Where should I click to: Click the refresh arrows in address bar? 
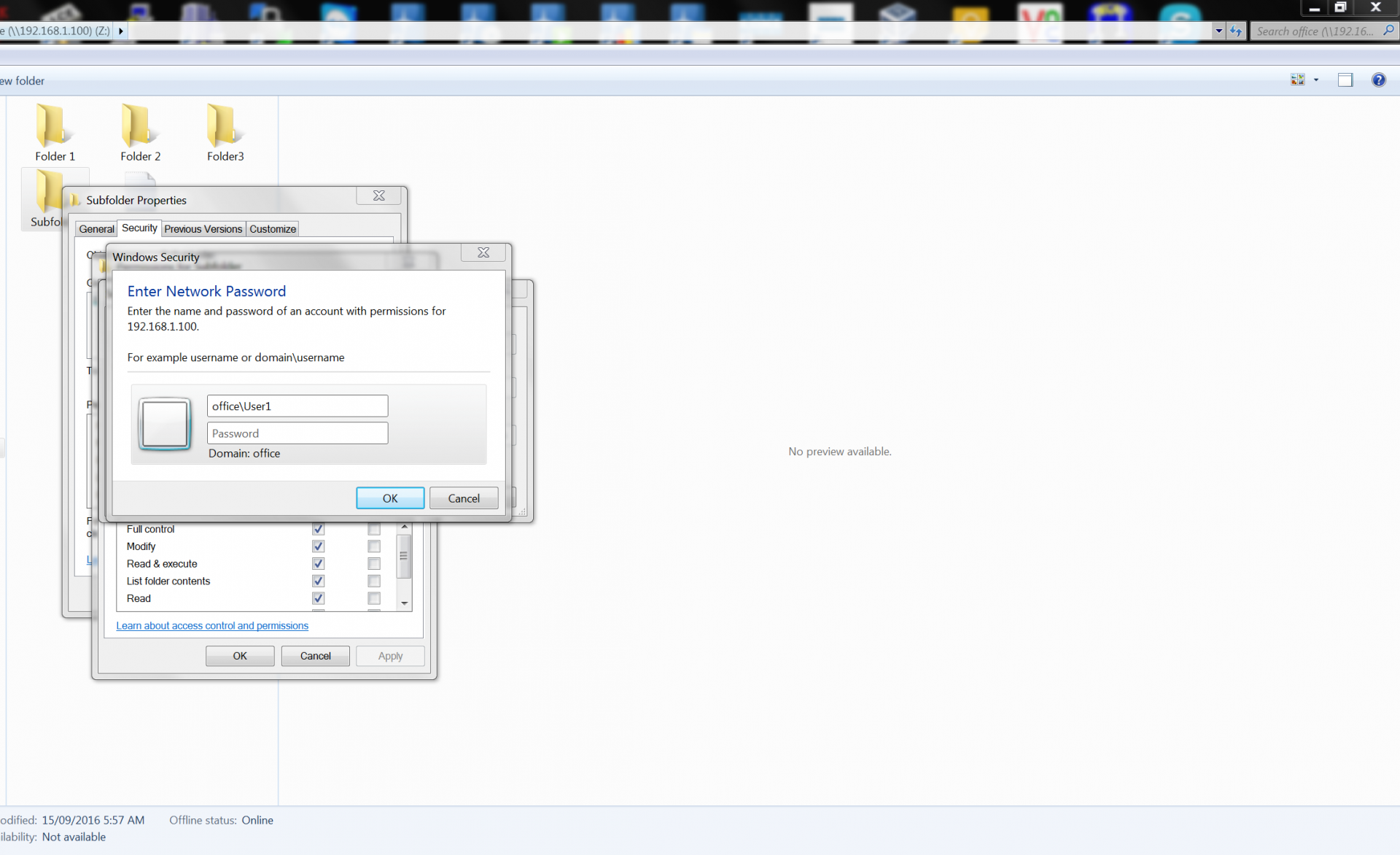click(x=1235, y=31)
